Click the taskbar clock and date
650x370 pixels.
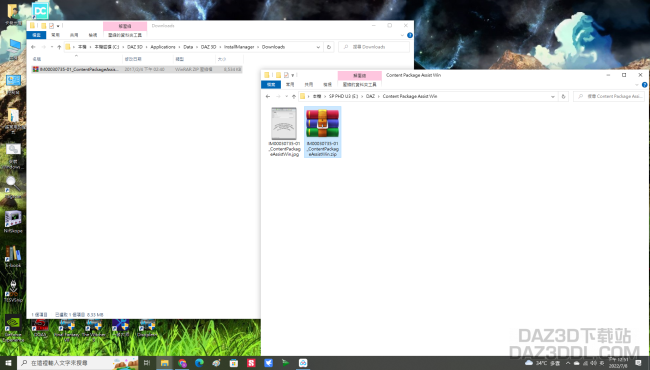618,363
